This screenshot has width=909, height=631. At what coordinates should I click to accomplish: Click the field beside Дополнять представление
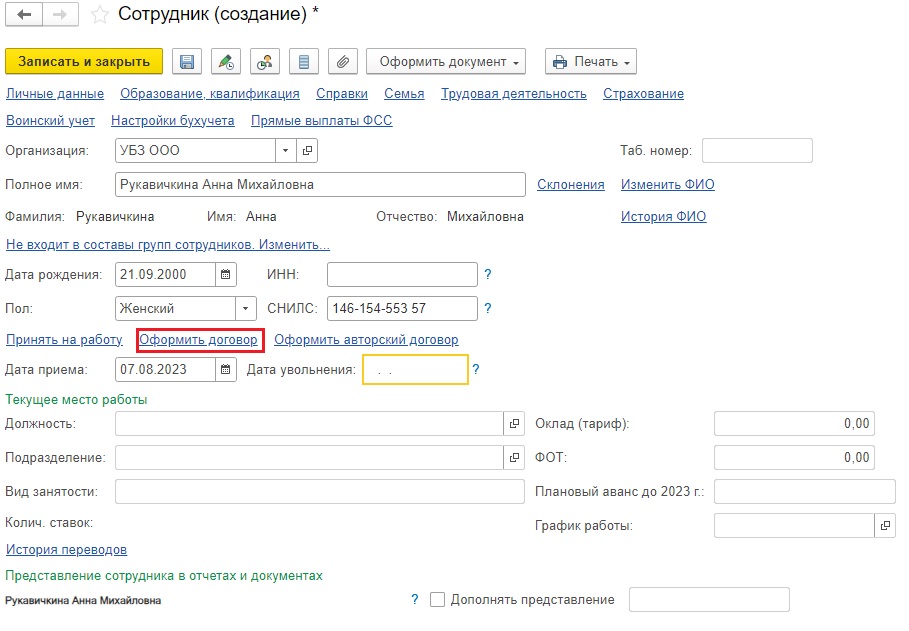click(710, 600)
